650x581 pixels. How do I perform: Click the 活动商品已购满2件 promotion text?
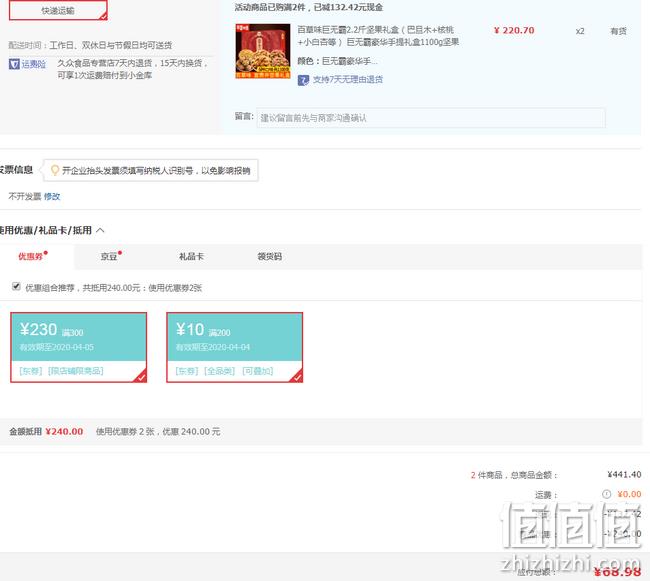308,7
